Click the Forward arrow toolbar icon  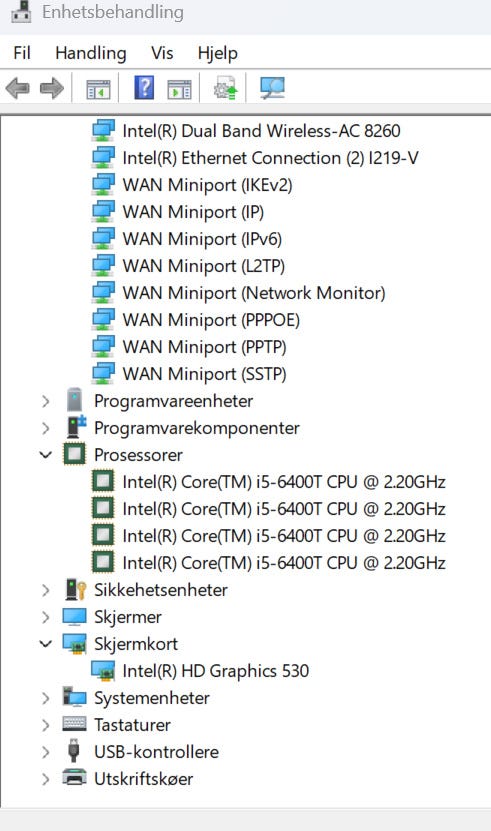click(x=52, y=88)
